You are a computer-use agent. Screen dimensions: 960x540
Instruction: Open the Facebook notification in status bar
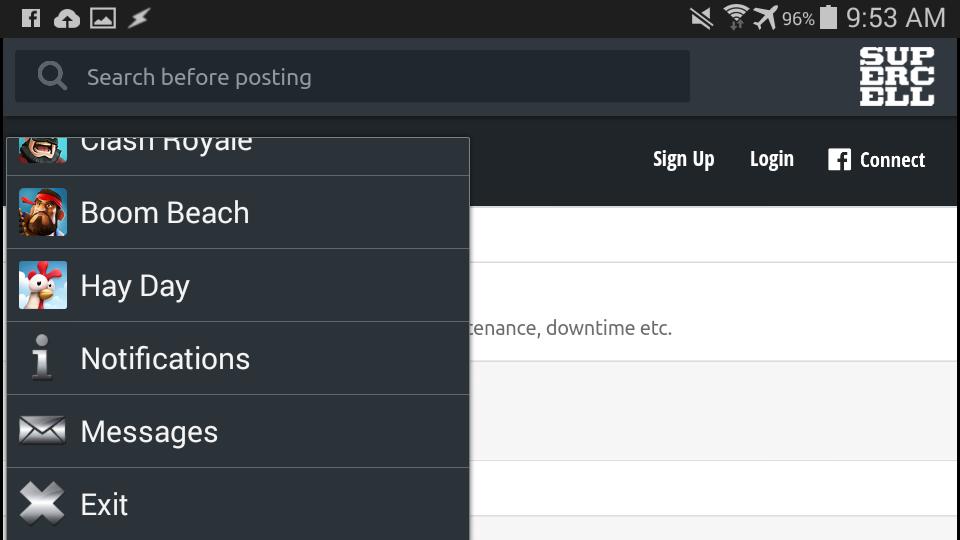(x=31, y=18)
